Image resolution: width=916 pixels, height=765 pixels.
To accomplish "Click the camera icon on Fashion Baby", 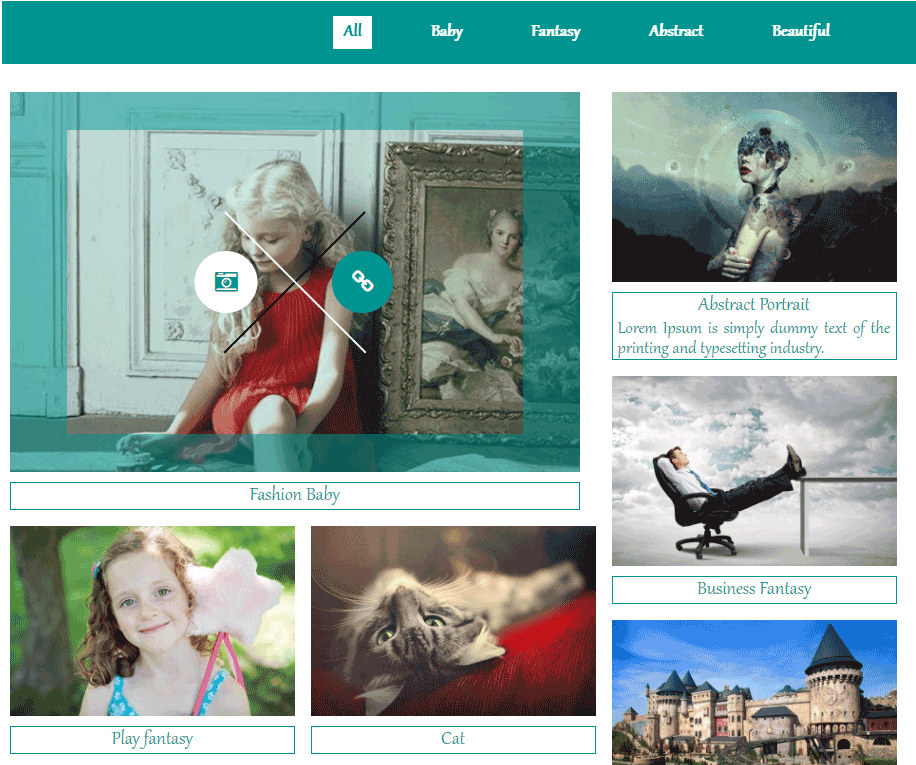I will [x=226, y=282].
